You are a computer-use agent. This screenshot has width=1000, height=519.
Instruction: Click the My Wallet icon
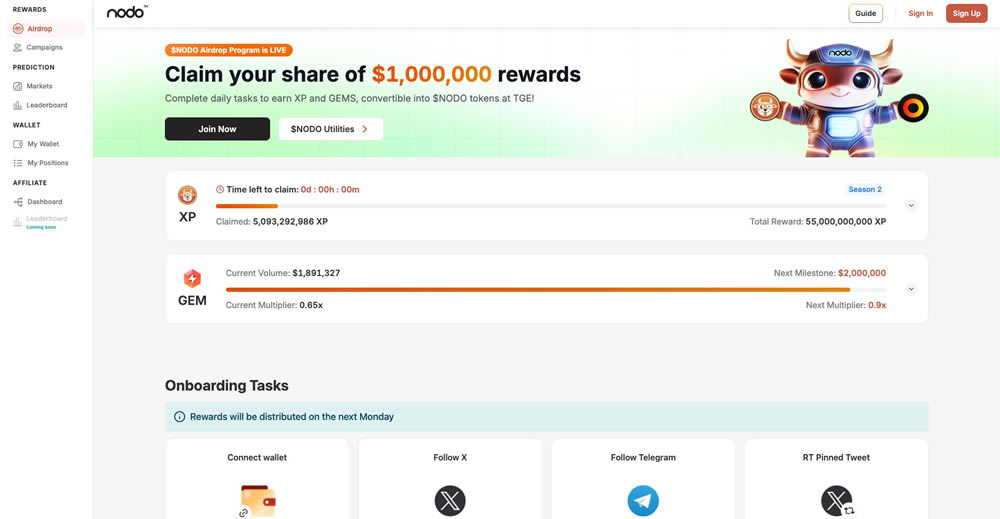18,144
